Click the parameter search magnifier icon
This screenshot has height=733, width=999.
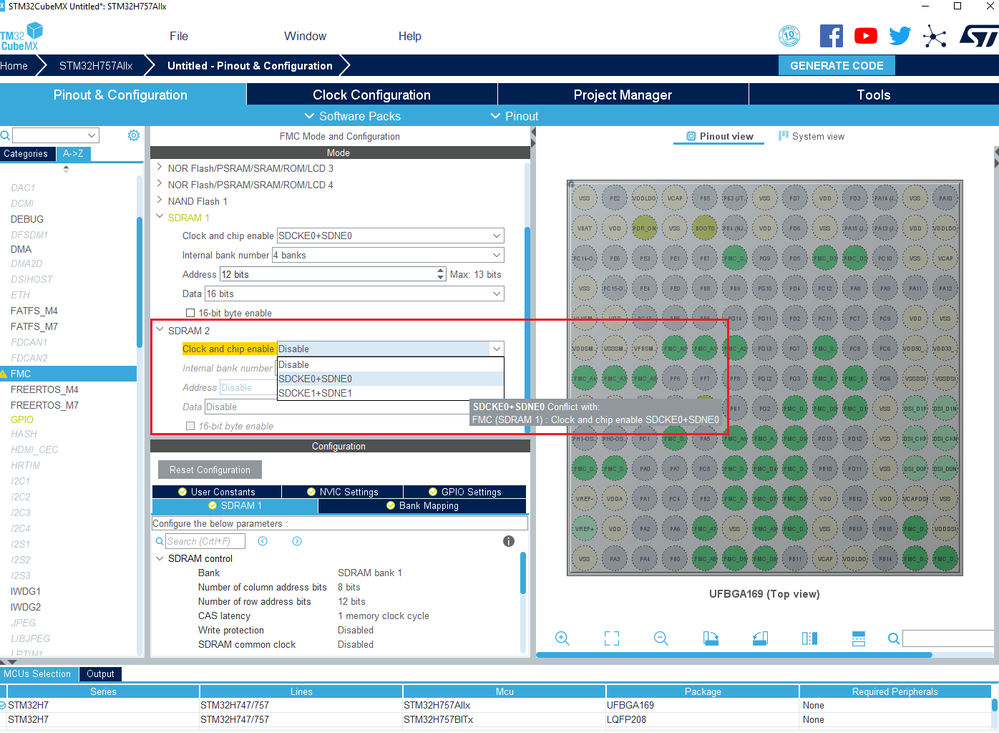(159, 541)
